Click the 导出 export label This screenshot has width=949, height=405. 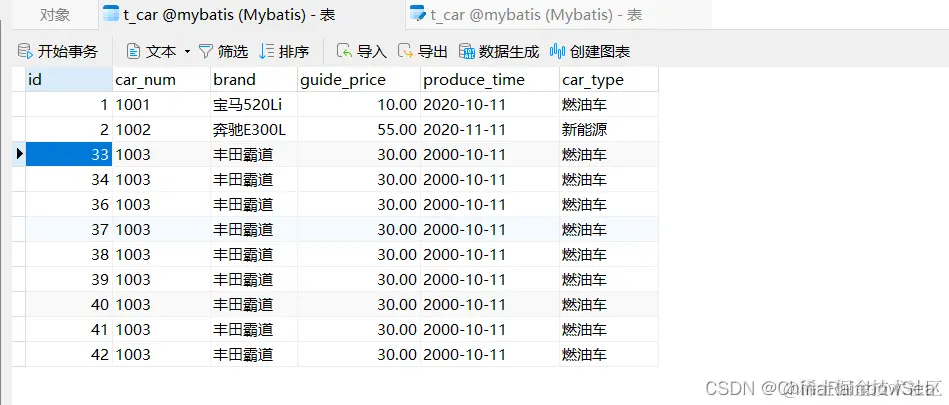point(433,51)
